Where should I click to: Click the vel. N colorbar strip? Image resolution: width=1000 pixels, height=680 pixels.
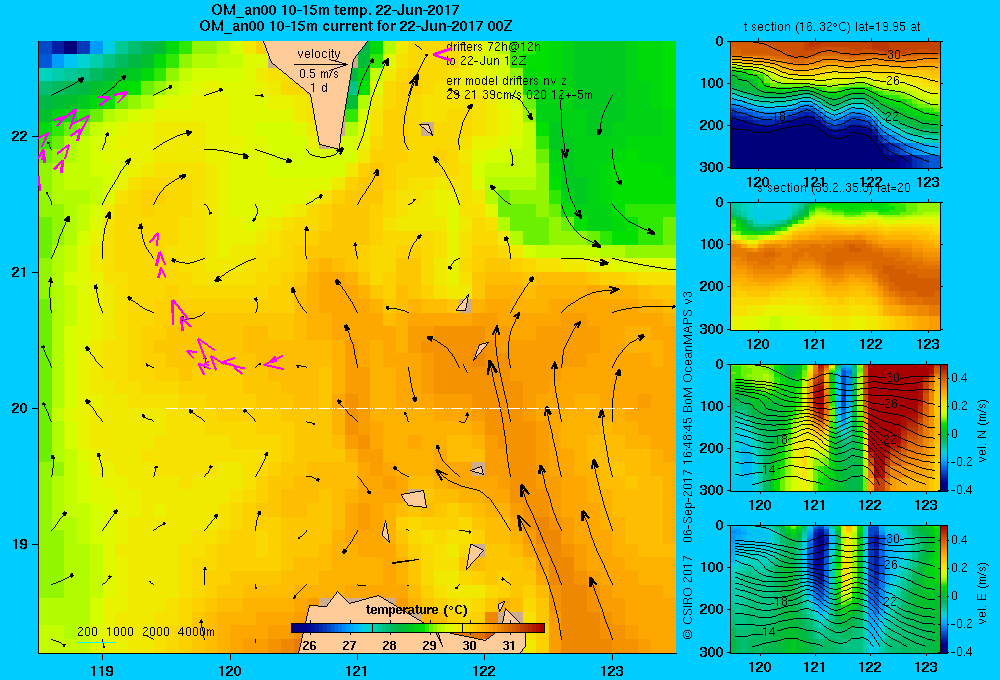pyautogui.click(x=944, y=427)
